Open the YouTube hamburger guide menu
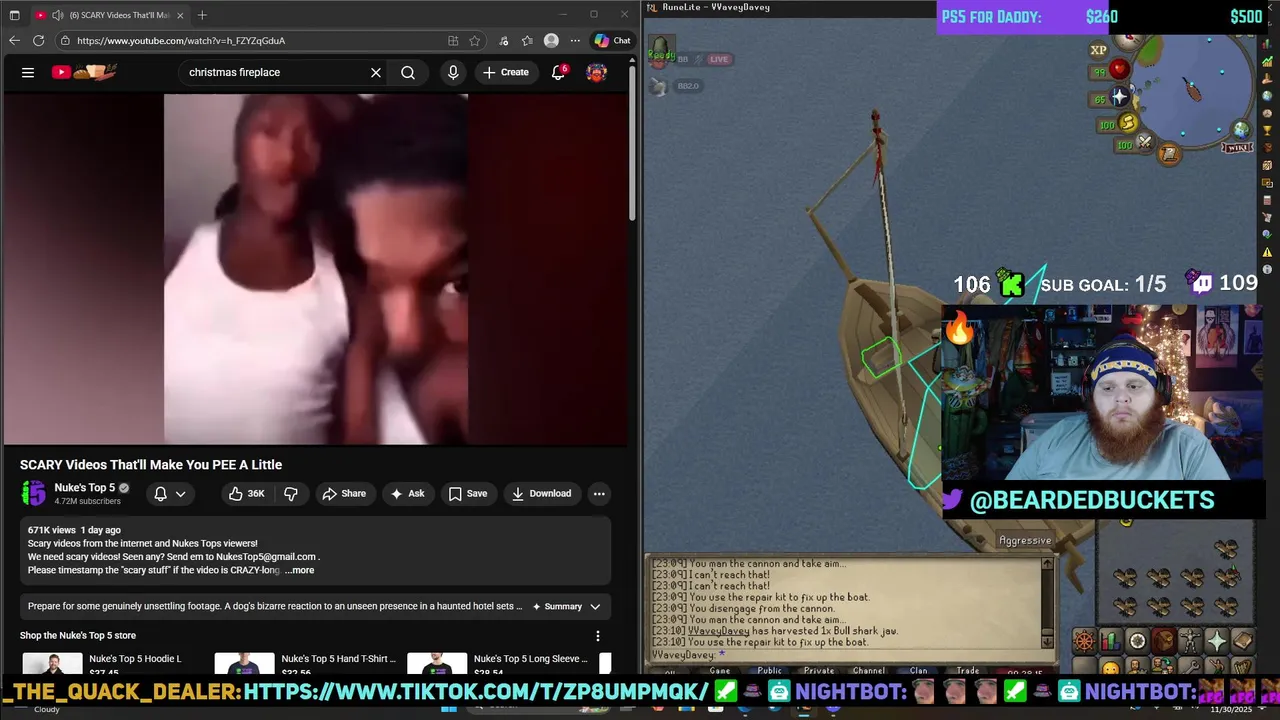This screenshot has height=720, width=1280. point(28,72)
